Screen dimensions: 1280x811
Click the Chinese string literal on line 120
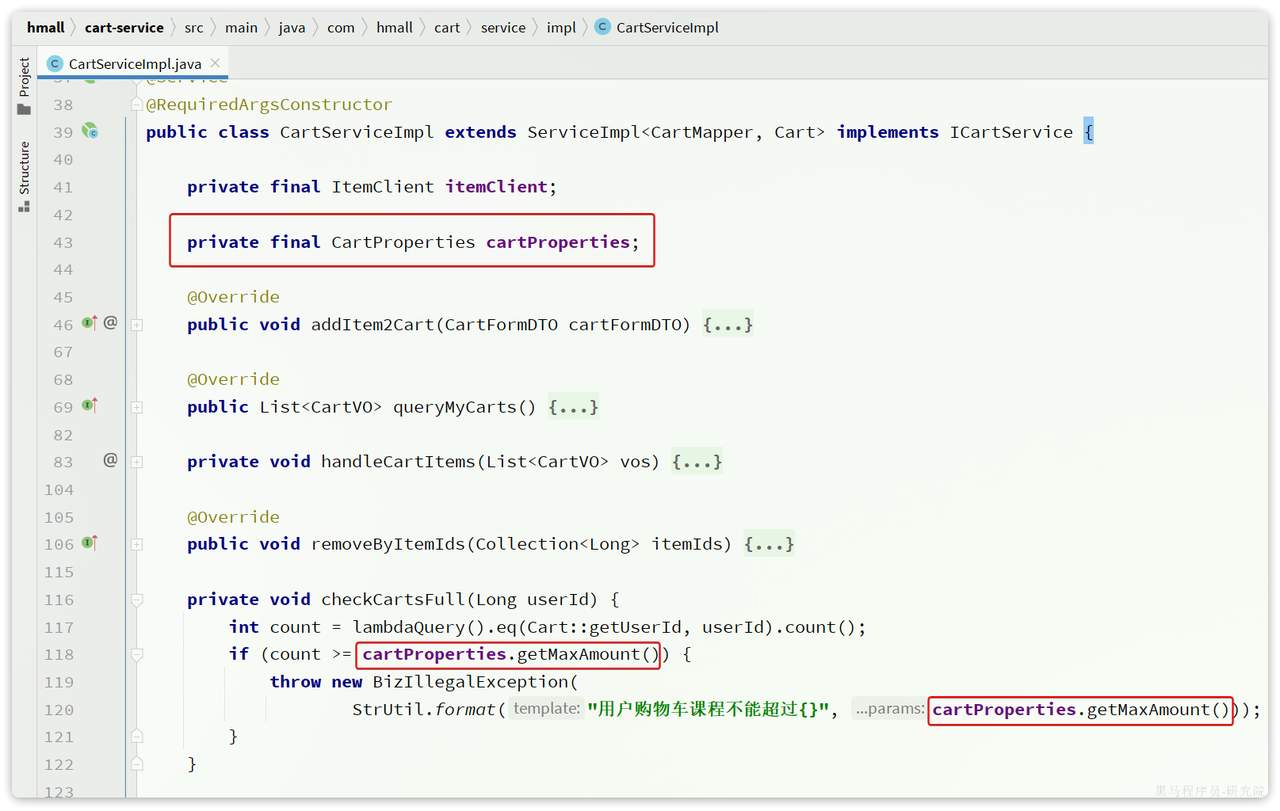point(708,710)
